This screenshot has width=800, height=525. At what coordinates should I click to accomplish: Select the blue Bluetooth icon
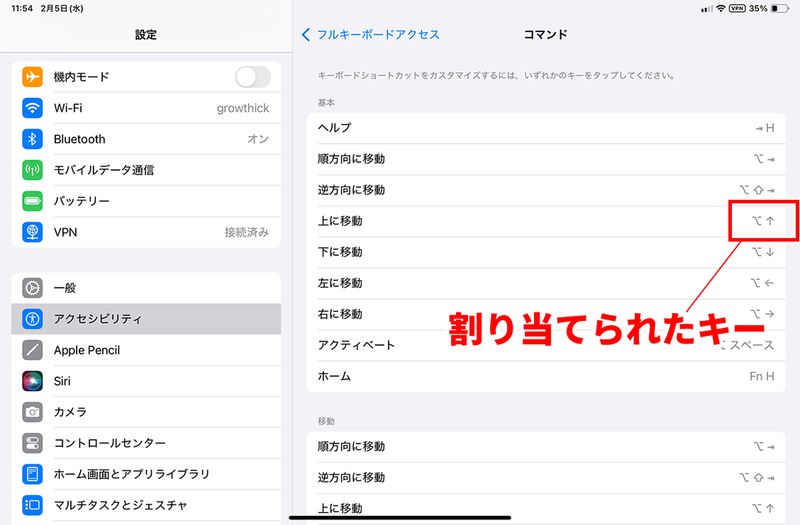click(32, 139)
